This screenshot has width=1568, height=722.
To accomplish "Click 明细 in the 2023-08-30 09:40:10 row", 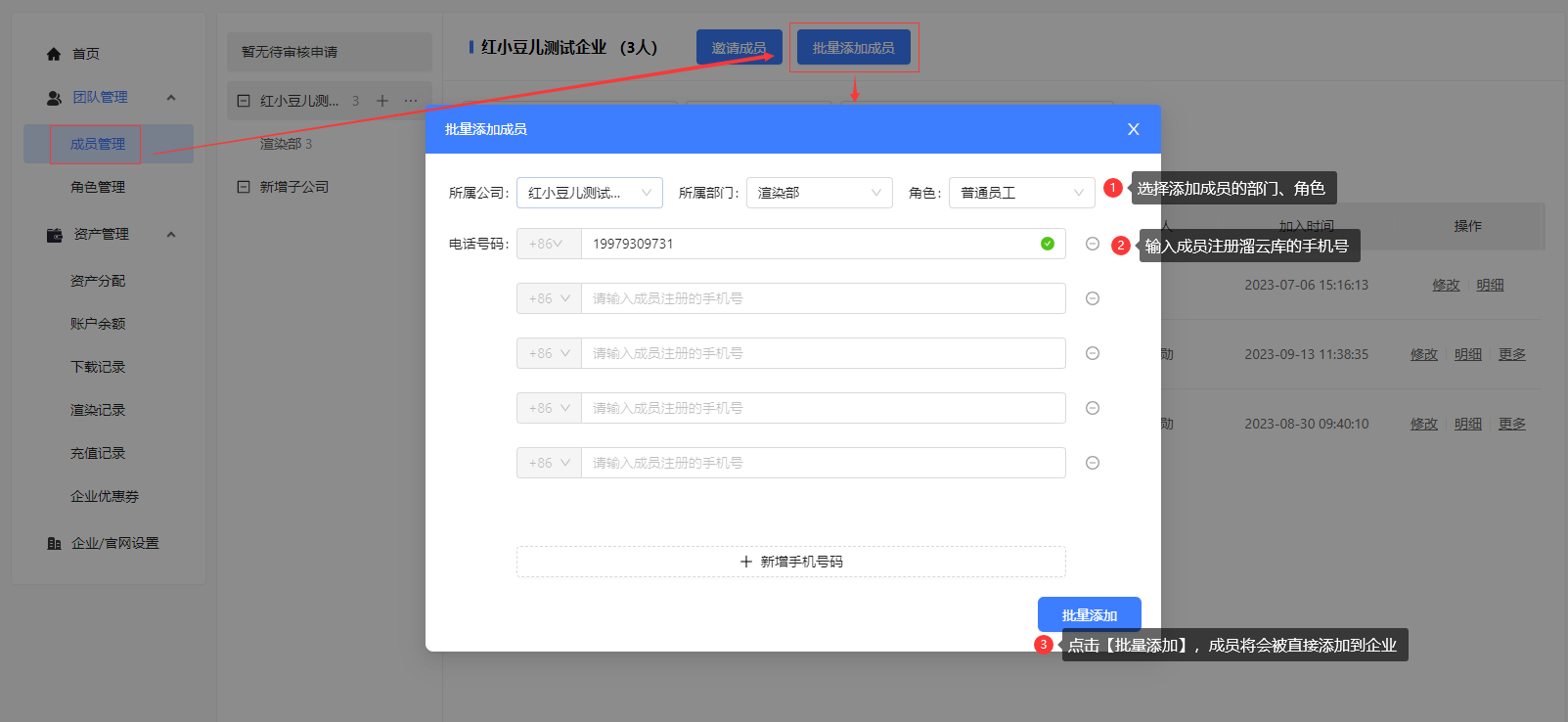I will 1468,424.
